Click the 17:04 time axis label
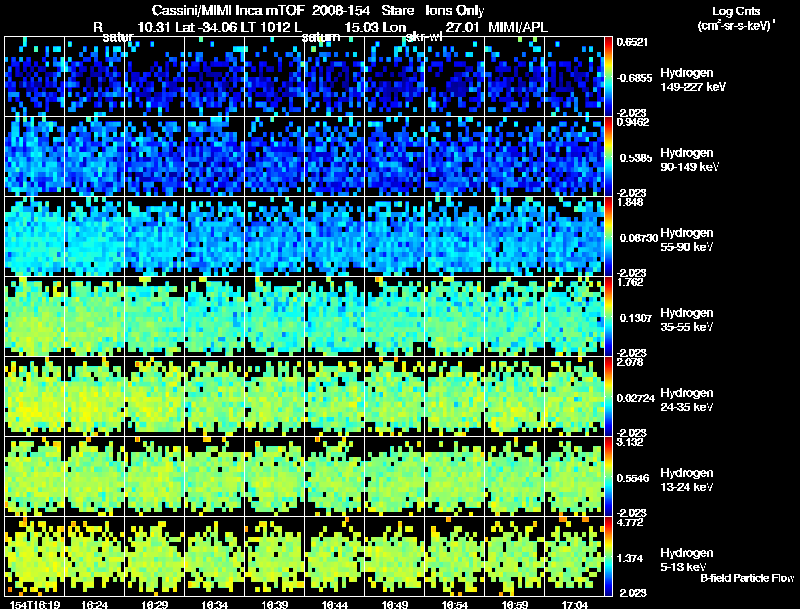 574,604
